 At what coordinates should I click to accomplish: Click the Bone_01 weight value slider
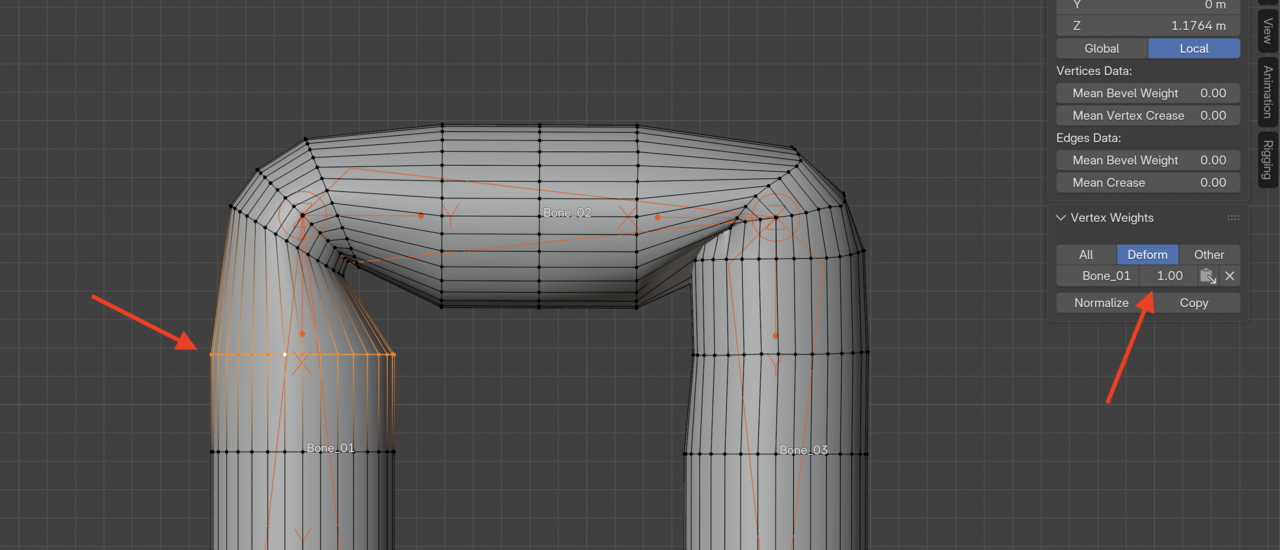[x=1168, y=276]
